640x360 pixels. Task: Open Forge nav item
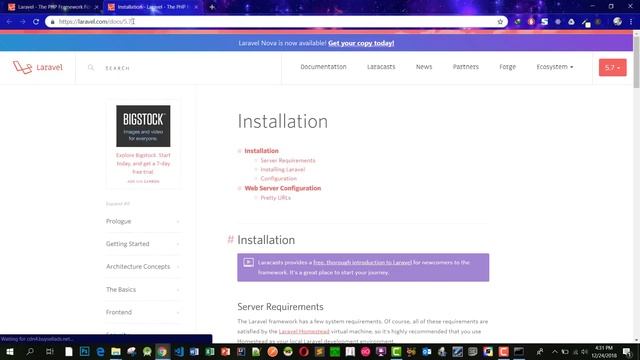[507, 67]
